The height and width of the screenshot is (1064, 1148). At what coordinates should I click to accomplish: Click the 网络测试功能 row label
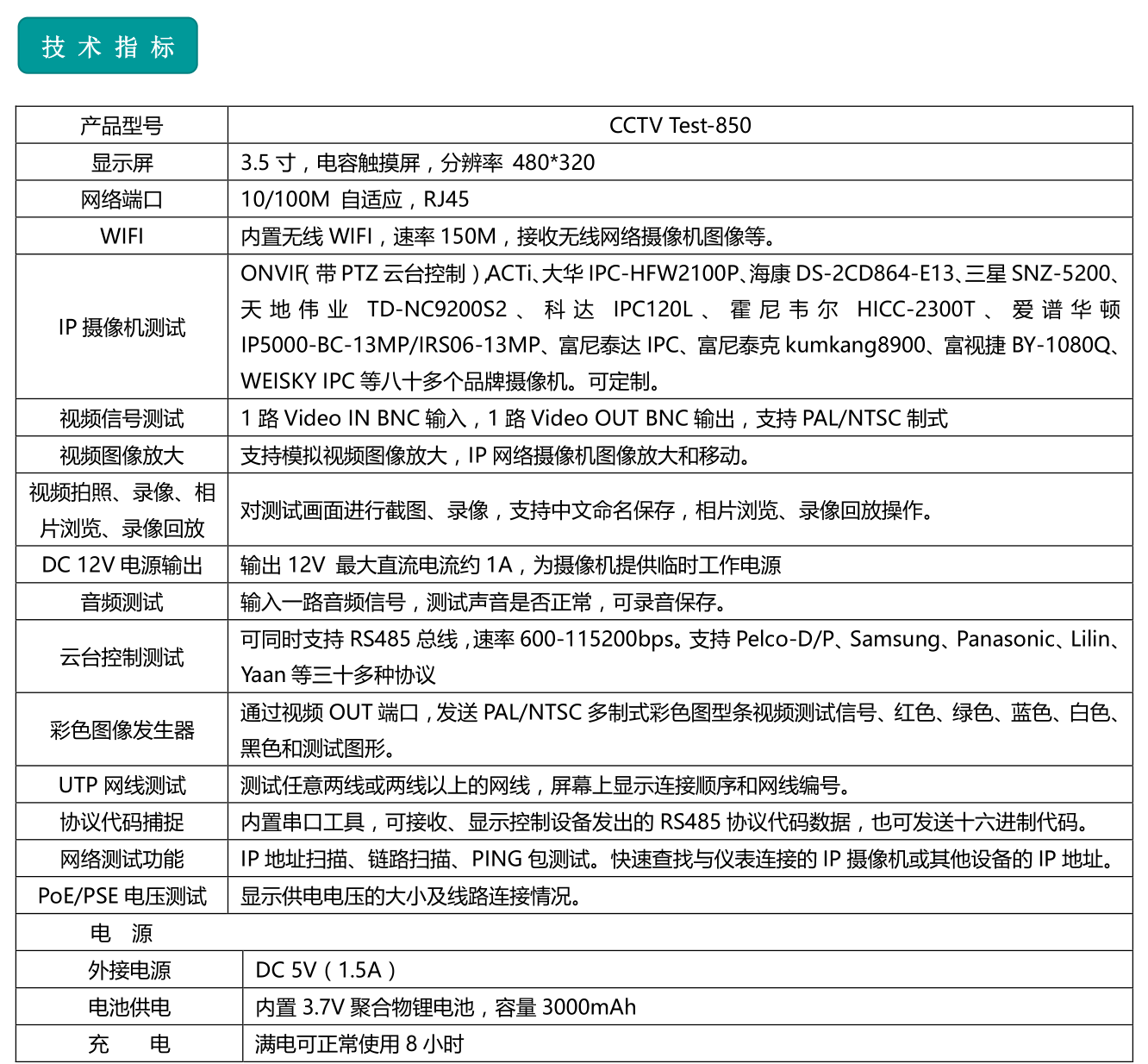pos(122,861)
